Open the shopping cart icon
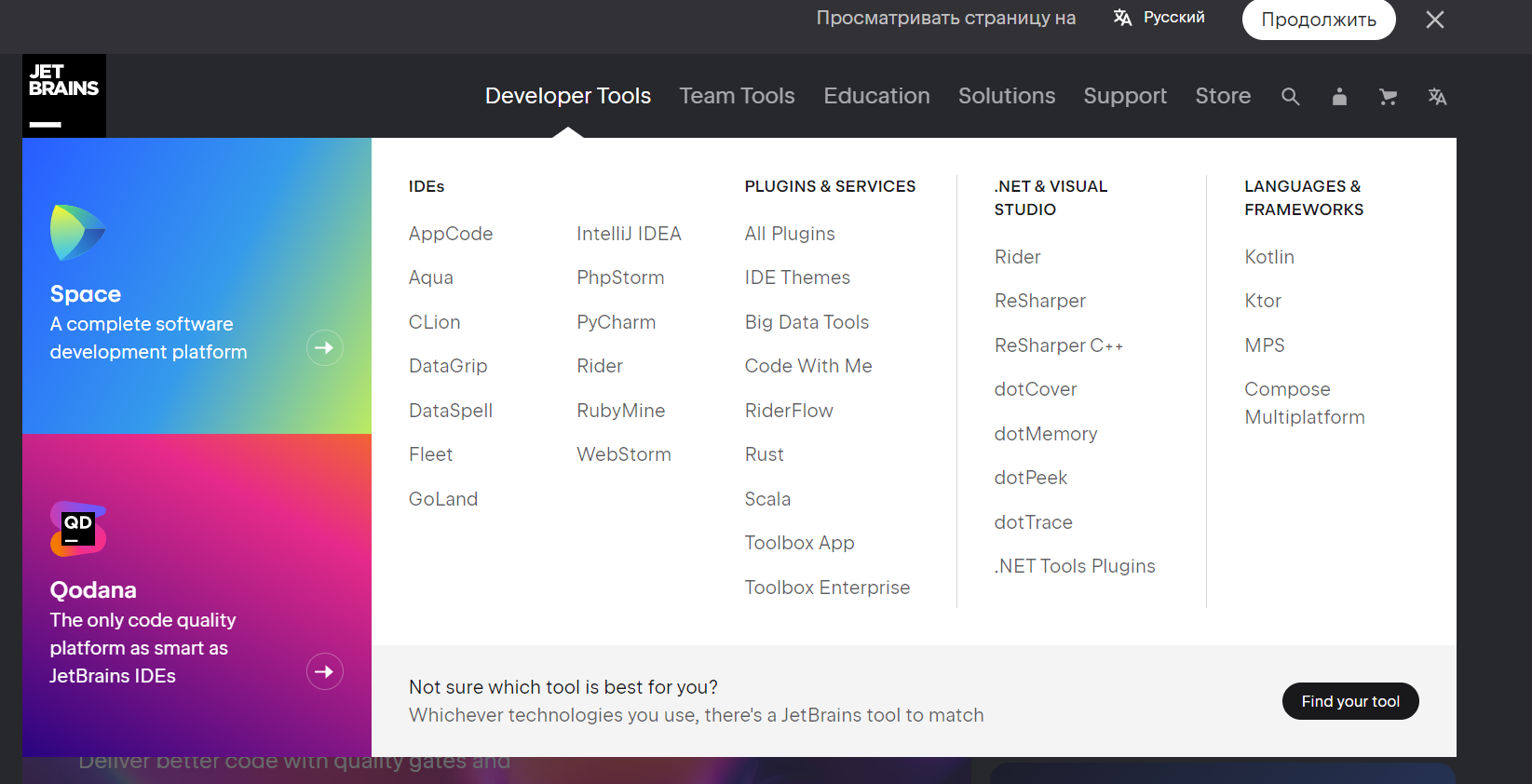This screenshot has height=784, width=1532. [1388, 97]
